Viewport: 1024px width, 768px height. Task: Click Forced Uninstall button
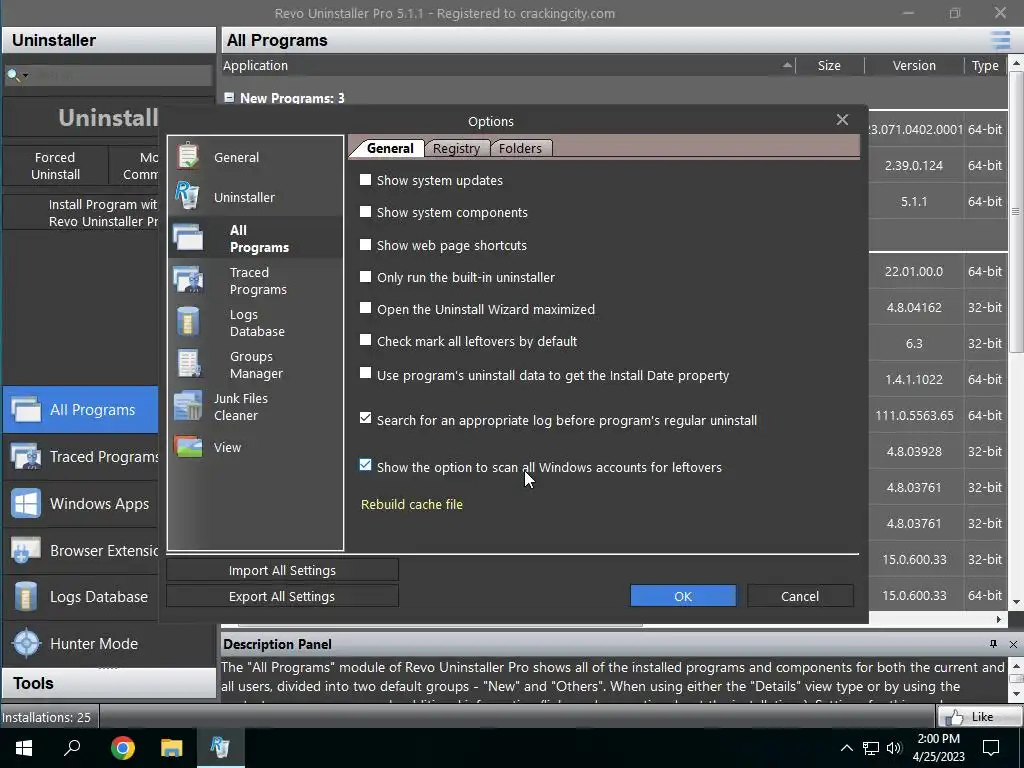coord(56,166)
